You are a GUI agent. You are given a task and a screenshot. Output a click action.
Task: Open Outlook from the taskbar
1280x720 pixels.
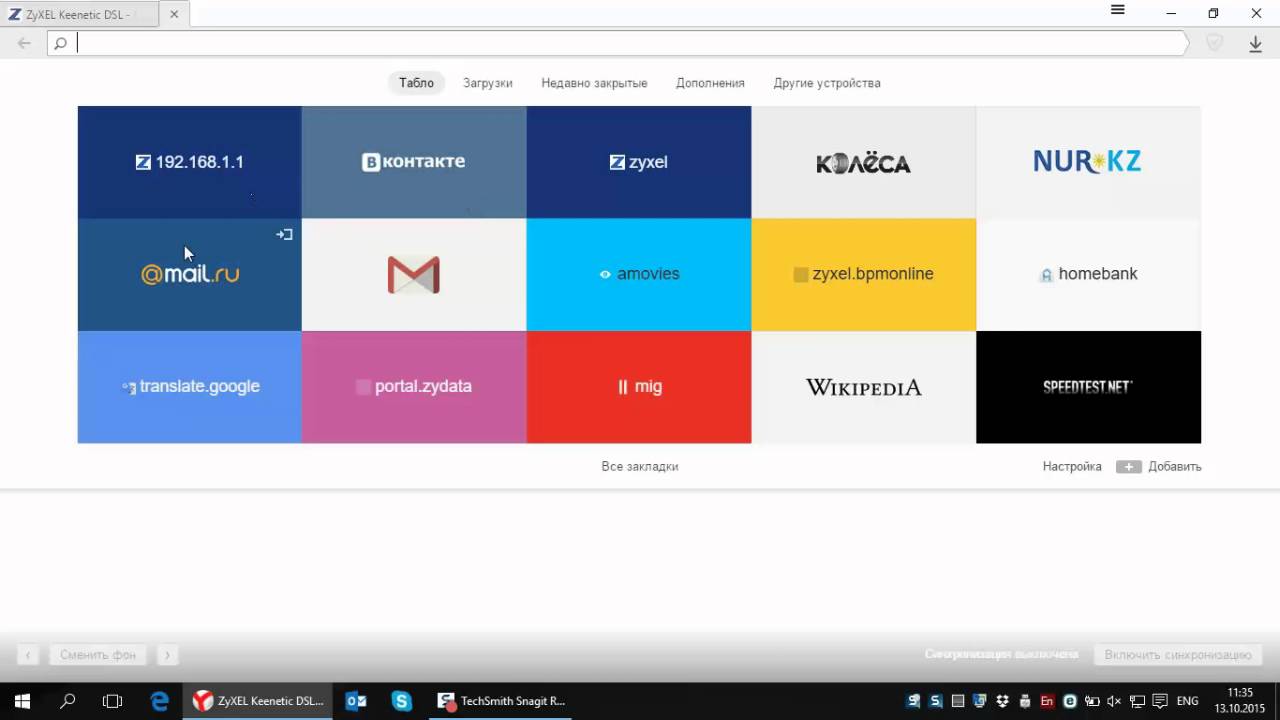[355, 701]
